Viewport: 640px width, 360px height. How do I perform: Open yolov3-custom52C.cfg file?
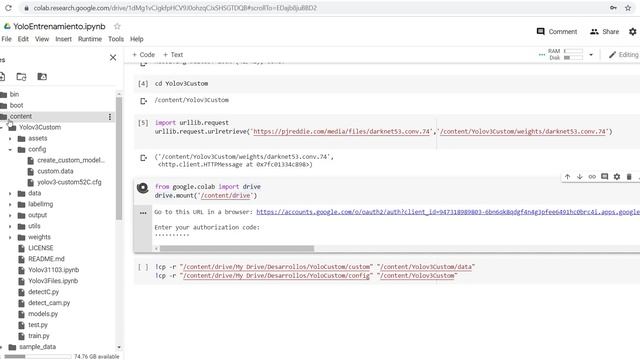(x=69, y=182)
